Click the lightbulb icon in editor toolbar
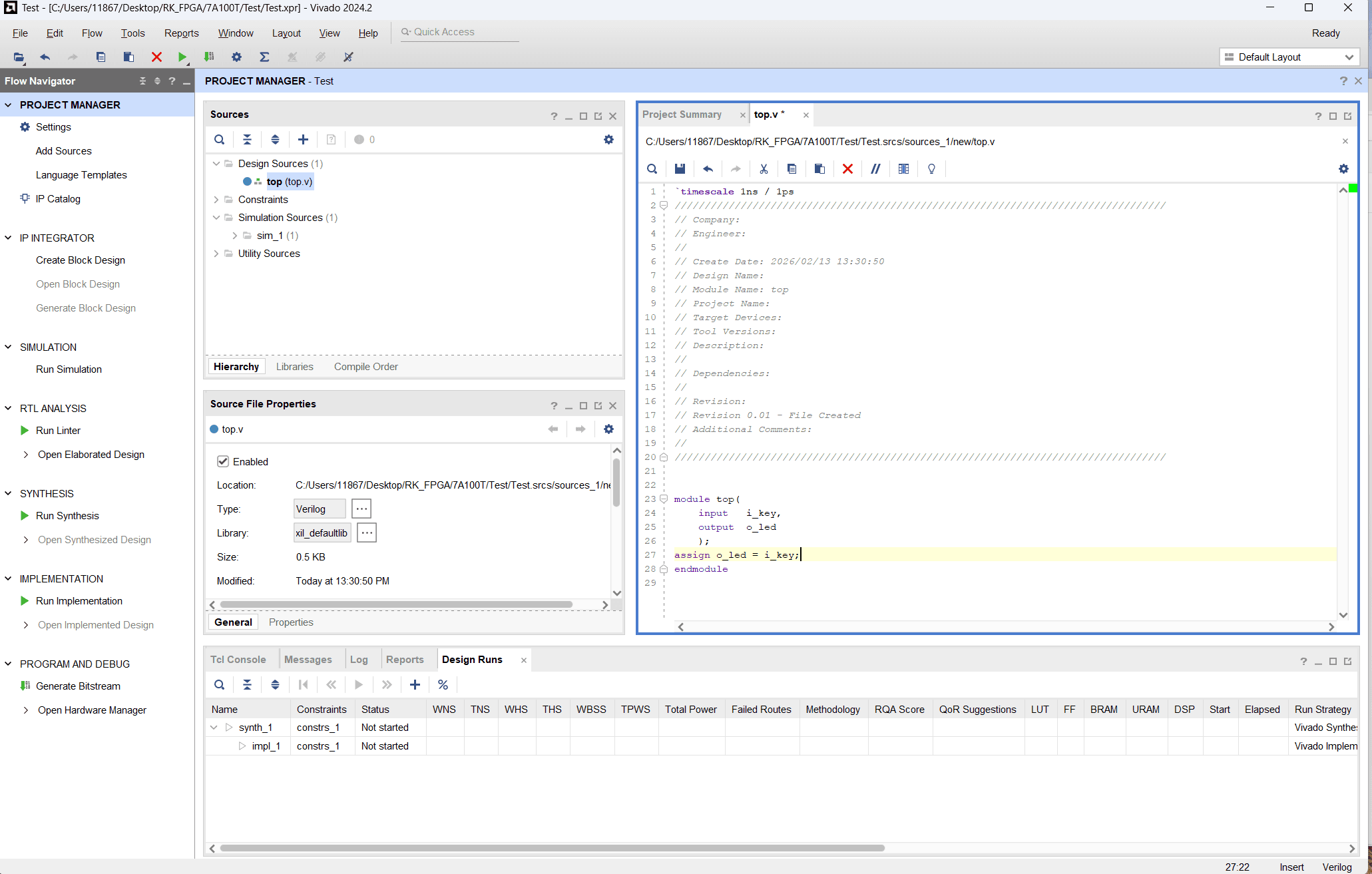This screenshot has width=1372, height=874. pyautogui.click(x=931, y=169)
